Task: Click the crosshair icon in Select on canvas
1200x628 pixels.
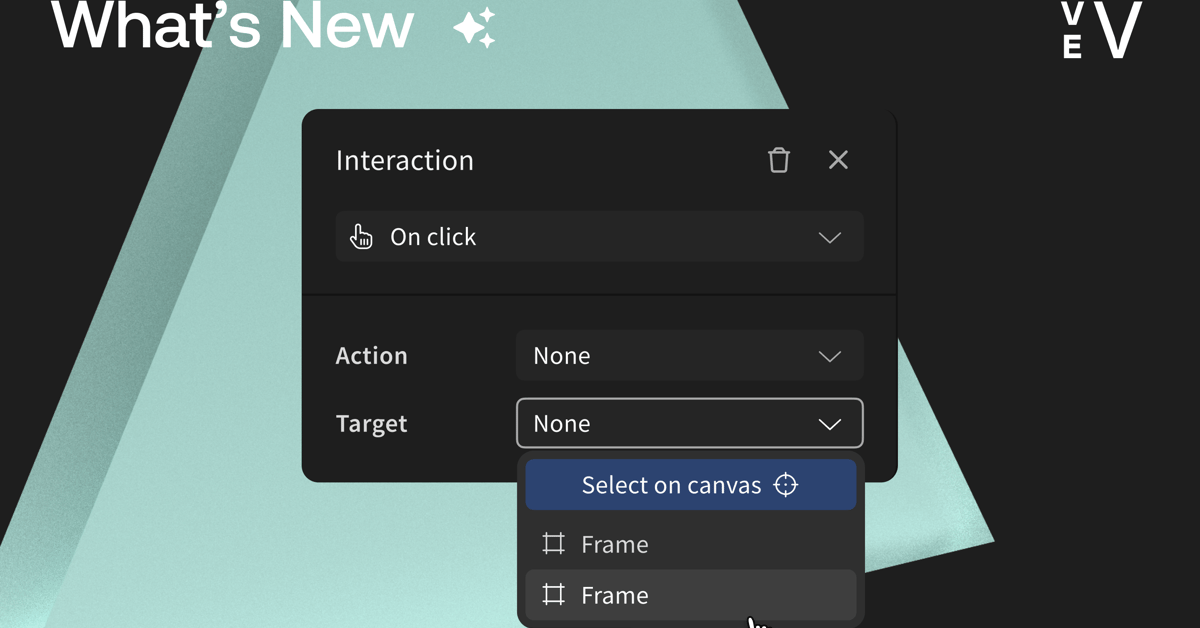Action: point(787,484)
